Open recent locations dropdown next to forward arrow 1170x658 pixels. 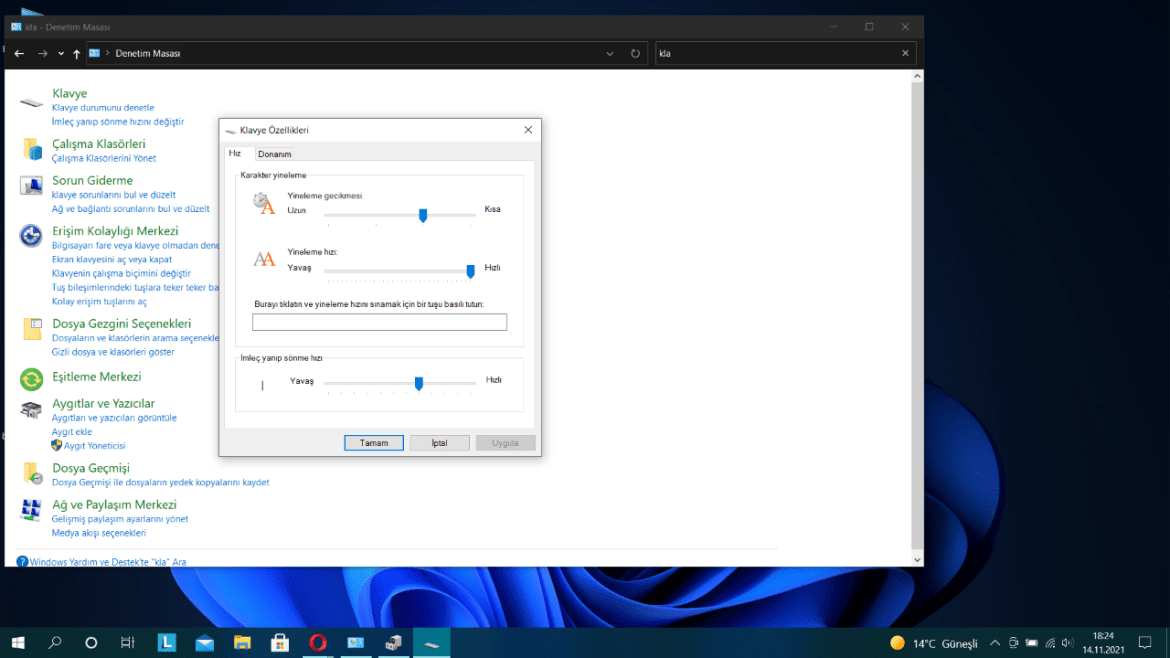point(61,54)
